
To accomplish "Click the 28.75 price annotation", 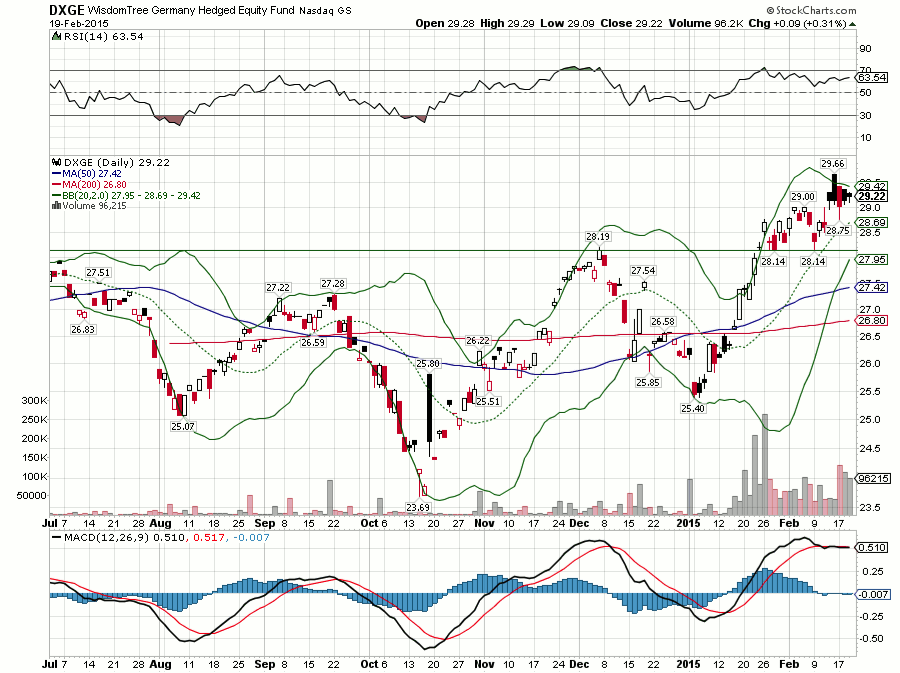I will click(x=837, y=230).
